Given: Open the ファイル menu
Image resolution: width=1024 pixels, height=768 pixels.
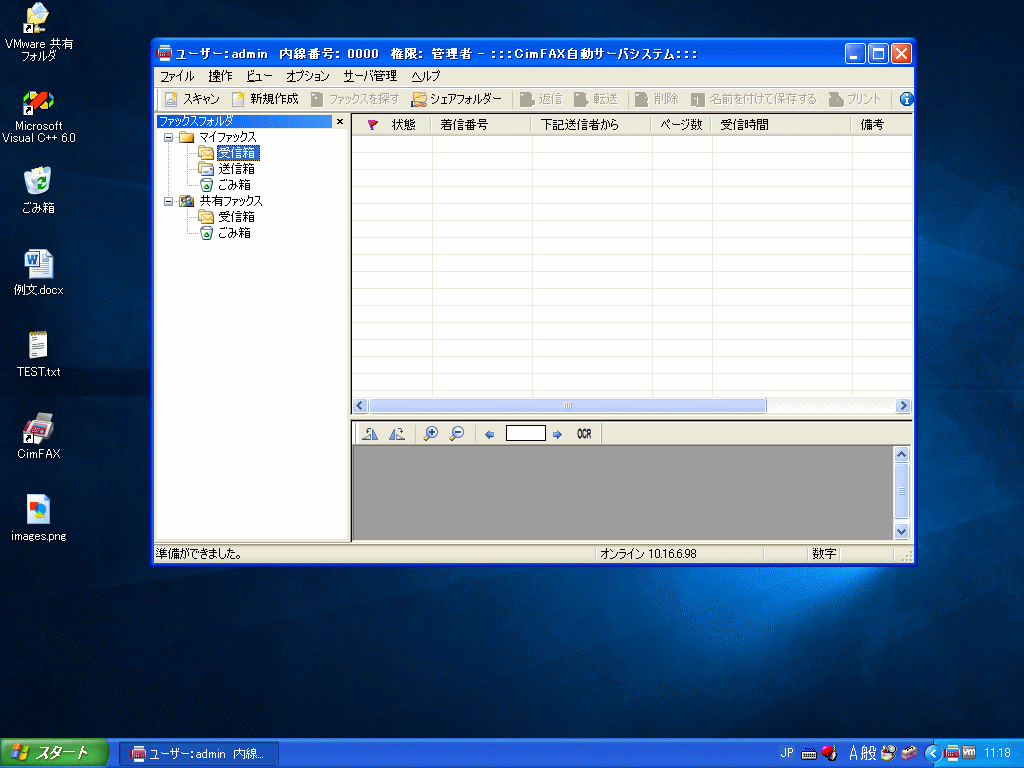Looking at the screenshot, I should click(x=177, y=76).
